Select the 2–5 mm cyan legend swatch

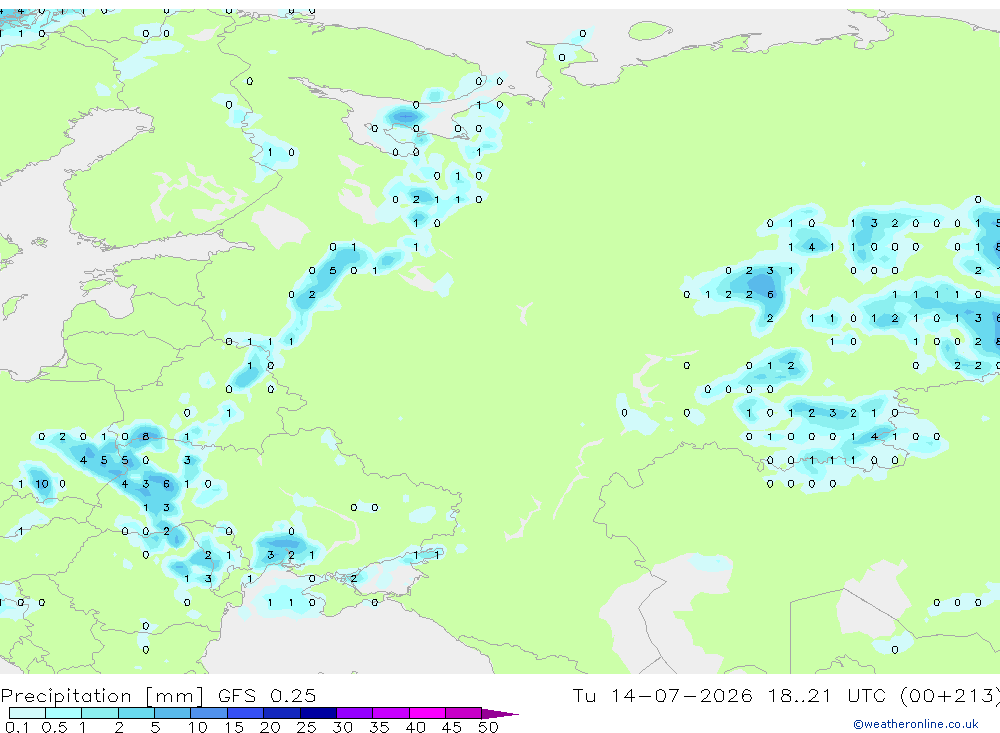click(136, 713)
